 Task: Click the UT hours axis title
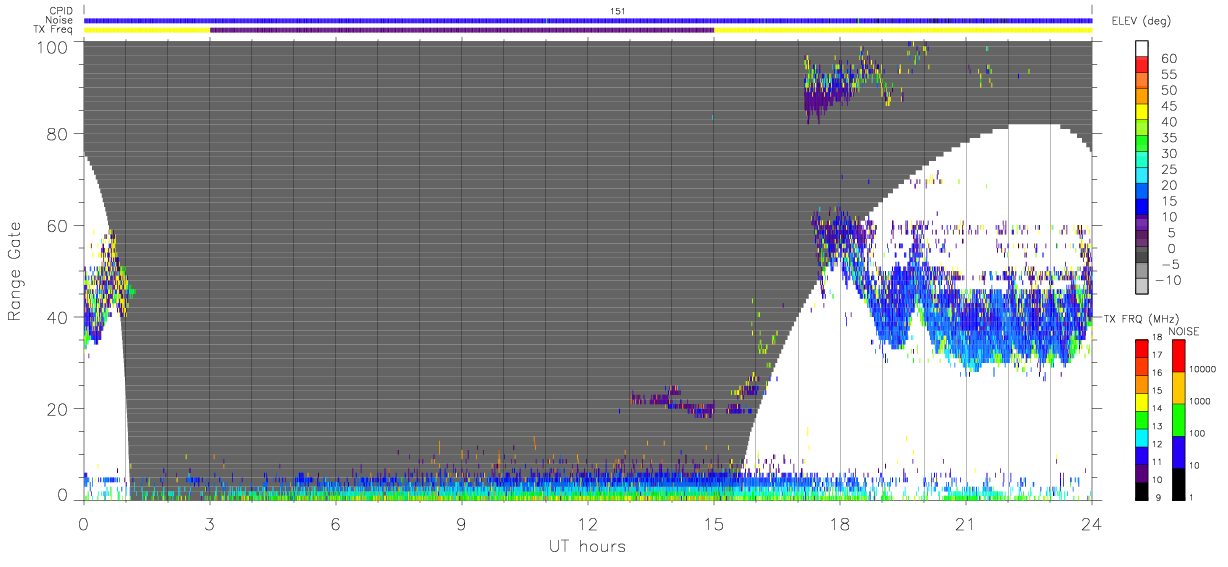[587, 546]
